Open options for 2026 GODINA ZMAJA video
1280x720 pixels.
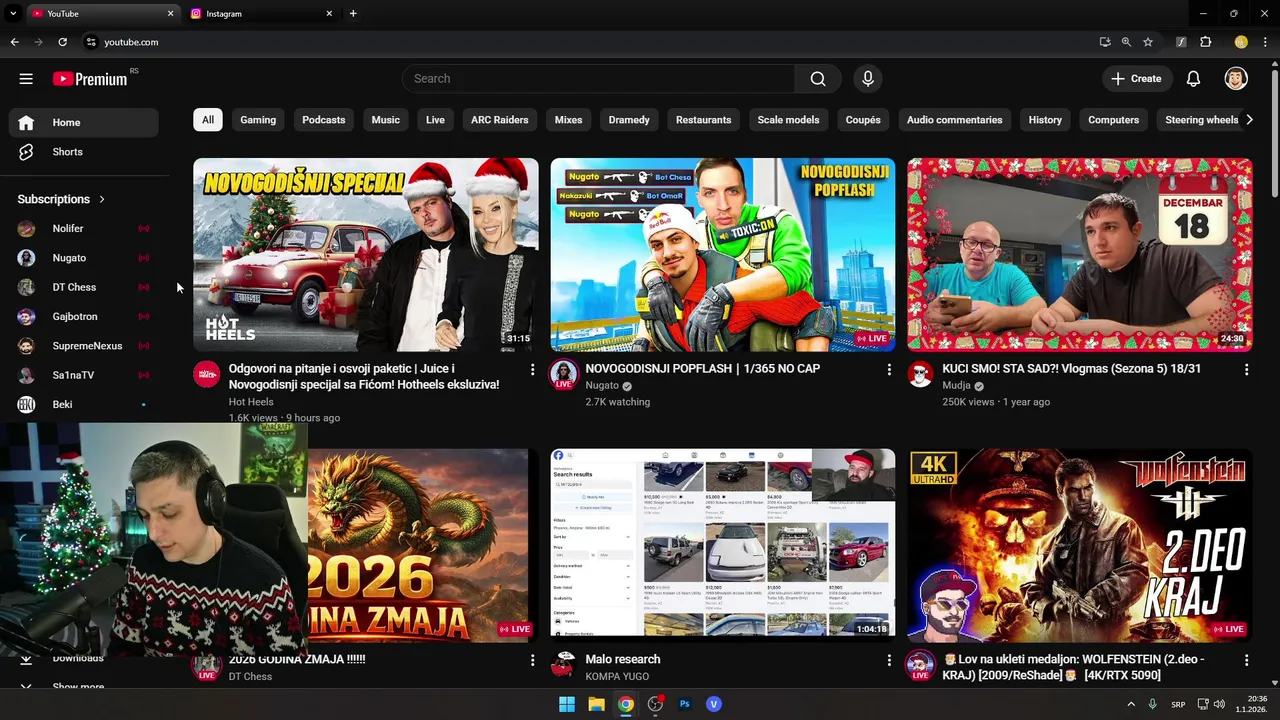click(532, 661)
